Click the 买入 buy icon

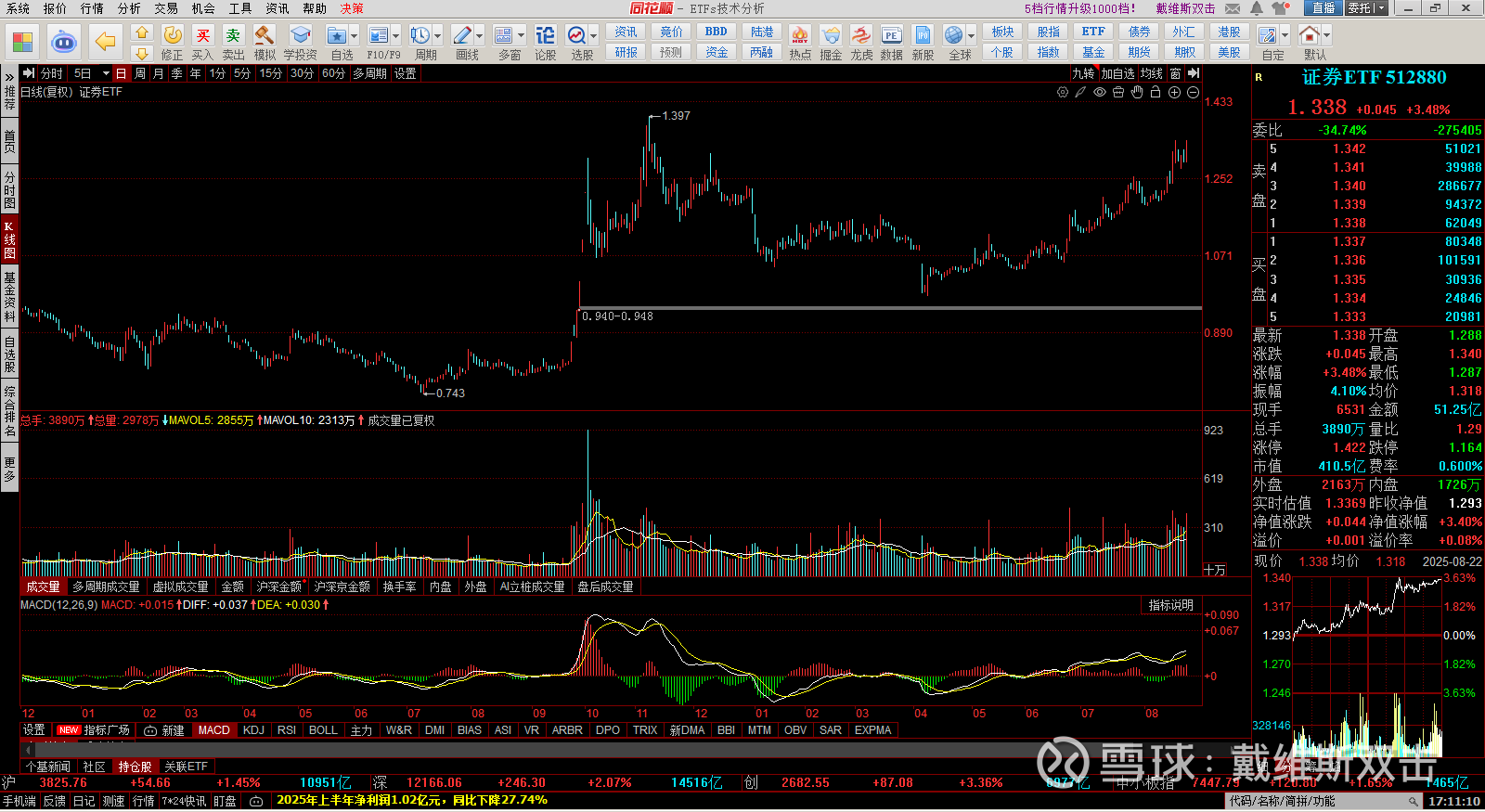click(203, 35)
